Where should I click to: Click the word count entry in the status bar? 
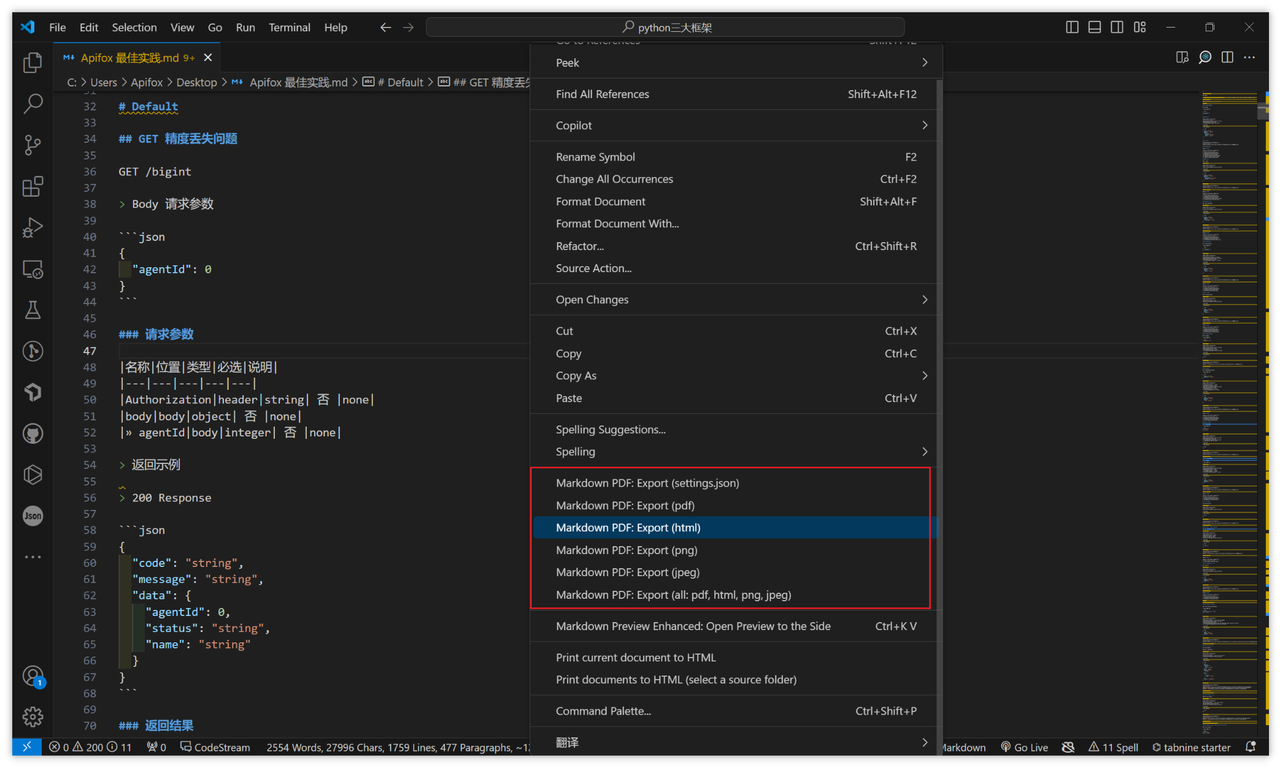(398, 747)
